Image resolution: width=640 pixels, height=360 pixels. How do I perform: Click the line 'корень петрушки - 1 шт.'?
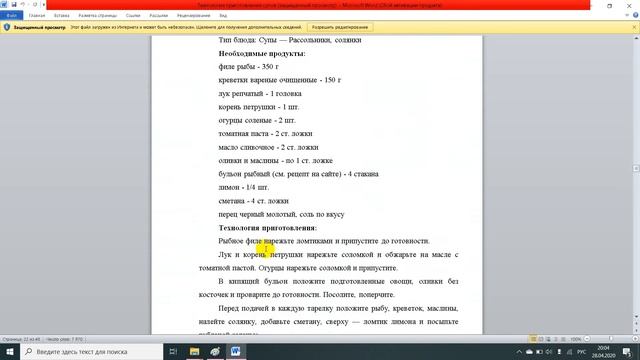pos(259,107)
